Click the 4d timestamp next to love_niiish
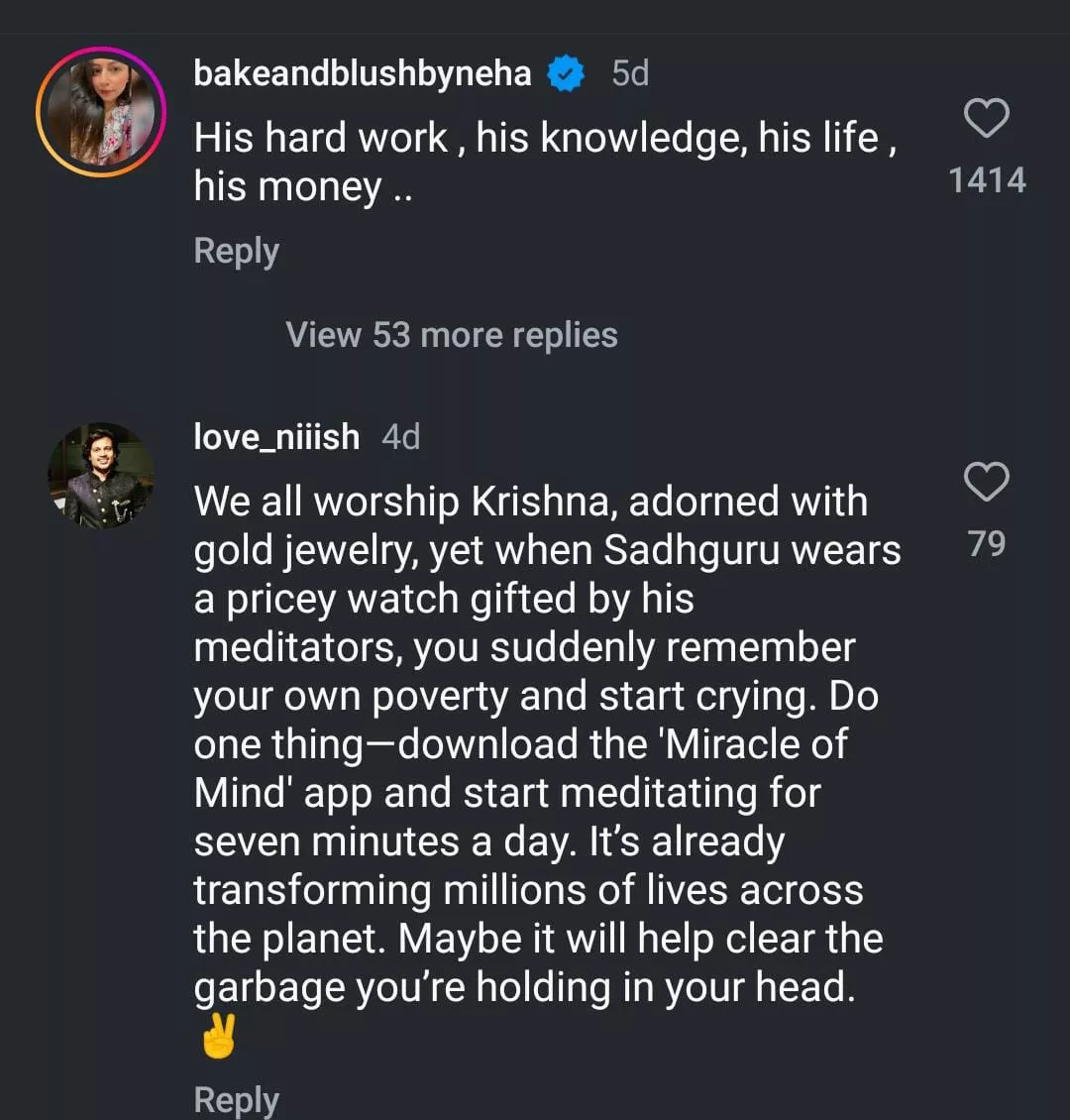1070x1120 pixels. coord(401,436)
